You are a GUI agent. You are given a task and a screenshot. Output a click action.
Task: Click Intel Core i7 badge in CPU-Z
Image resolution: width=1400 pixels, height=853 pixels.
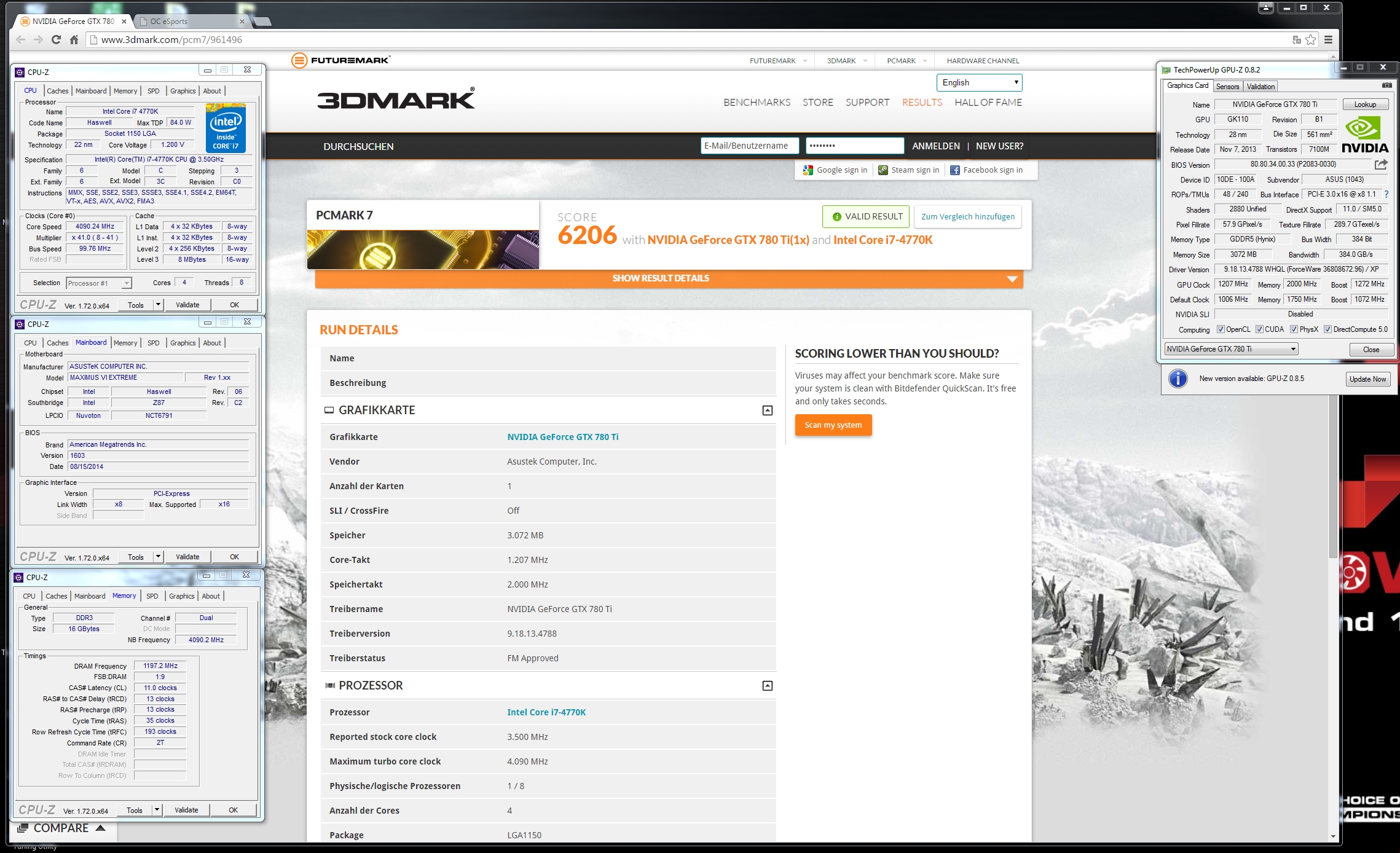pos(226,128)
